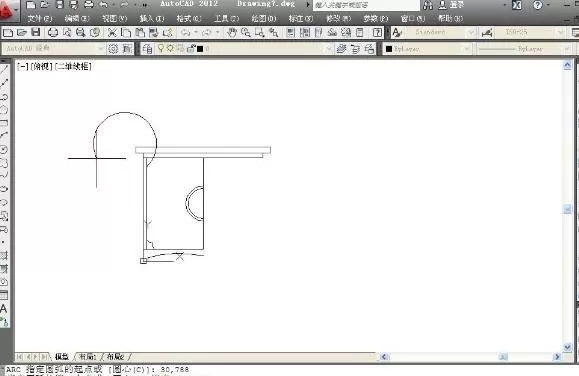Click Save diskette icon in standard toolbar
This screenshot has width=579, height=376.
coord(35,33)
